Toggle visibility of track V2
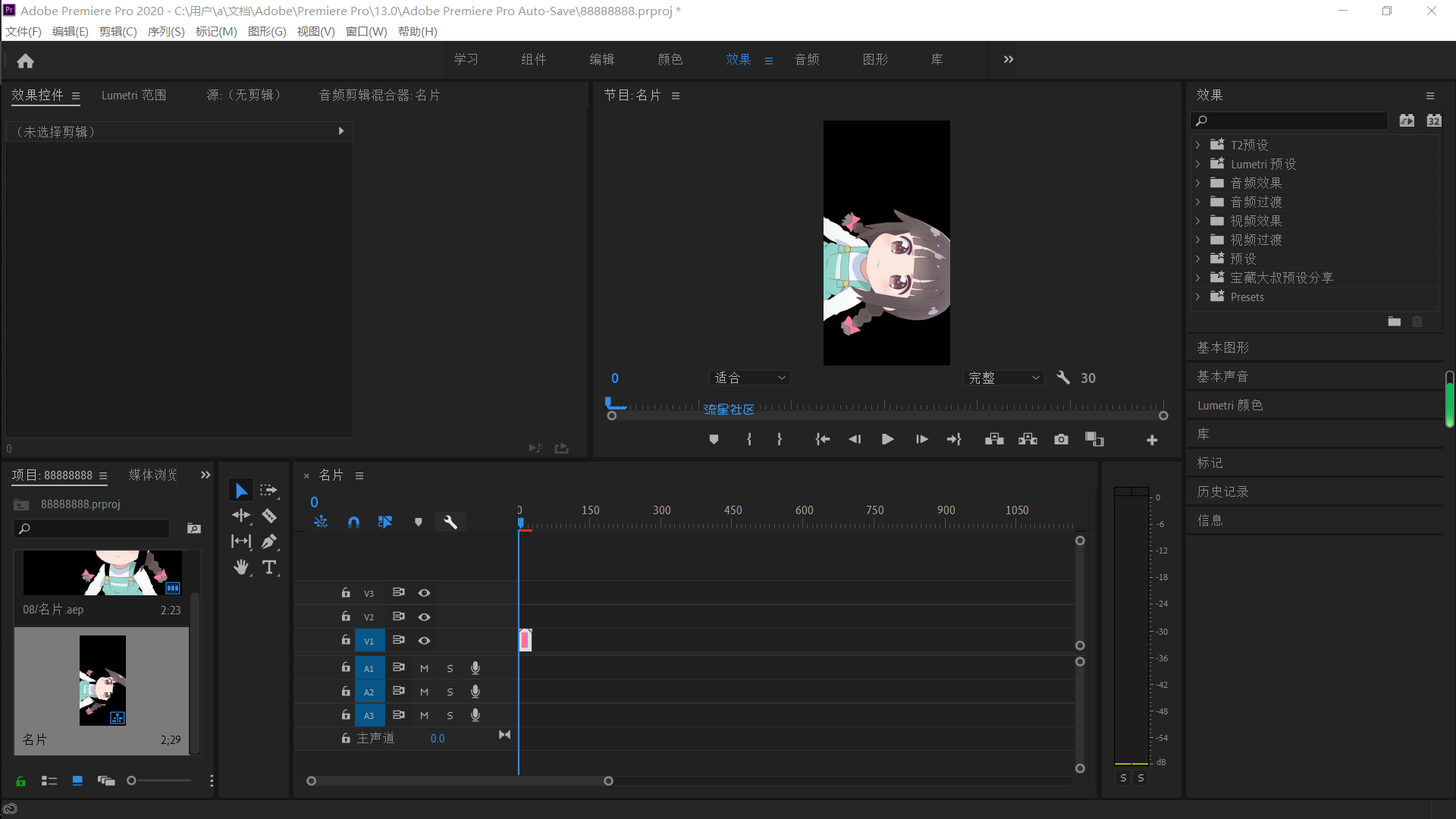1456x819 pixels. coord(425,617)
